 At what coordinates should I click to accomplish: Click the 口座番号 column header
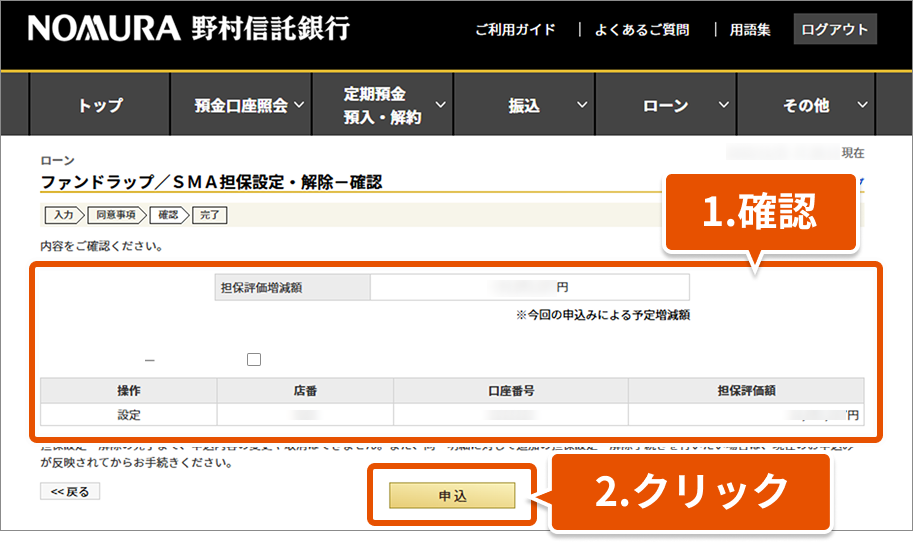511,390
